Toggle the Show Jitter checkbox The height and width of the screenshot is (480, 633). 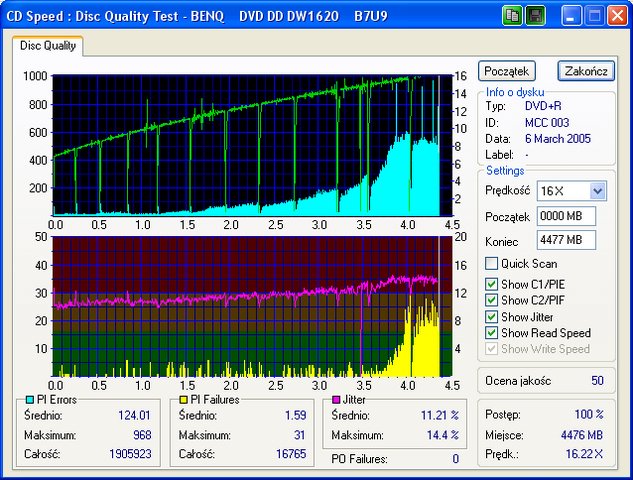[491, 317]
